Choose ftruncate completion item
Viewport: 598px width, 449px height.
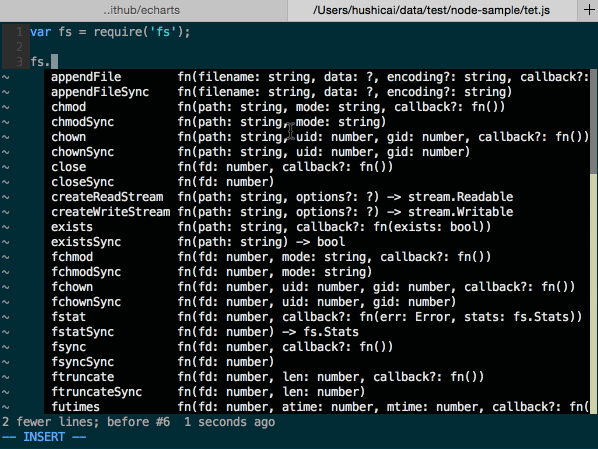pyautogui.click(x=317, y=377)
